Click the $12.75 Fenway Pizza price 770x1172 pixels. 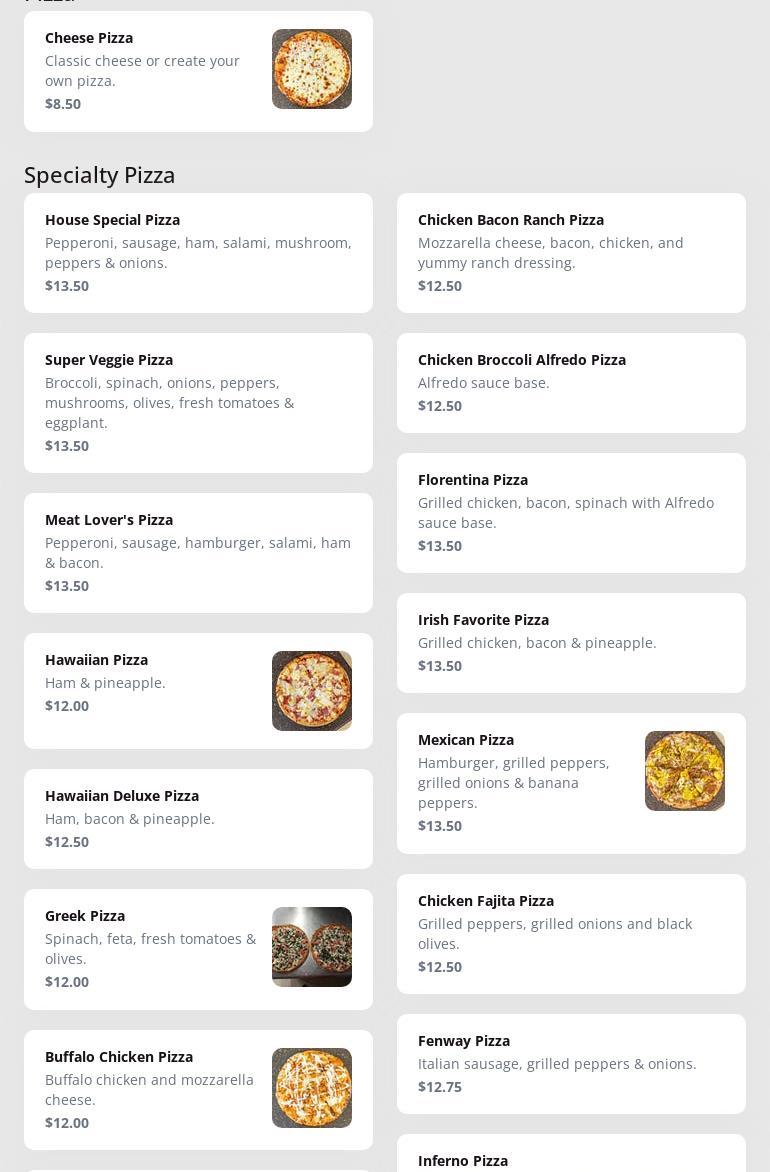click(440, 1087)
